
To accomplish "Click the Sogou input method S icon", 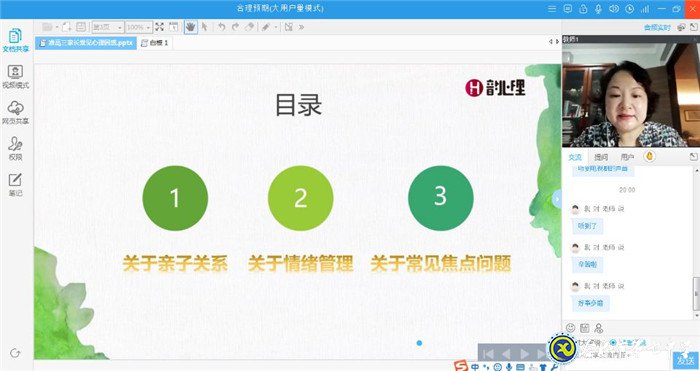I will (461, 366).
